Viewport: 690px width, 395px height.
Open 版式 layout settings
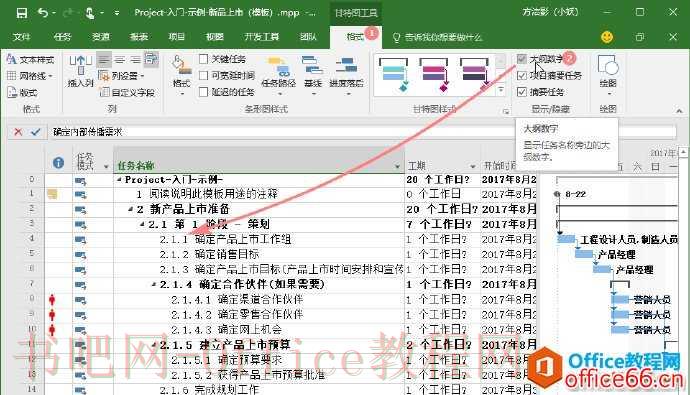(x=22, y=92)
